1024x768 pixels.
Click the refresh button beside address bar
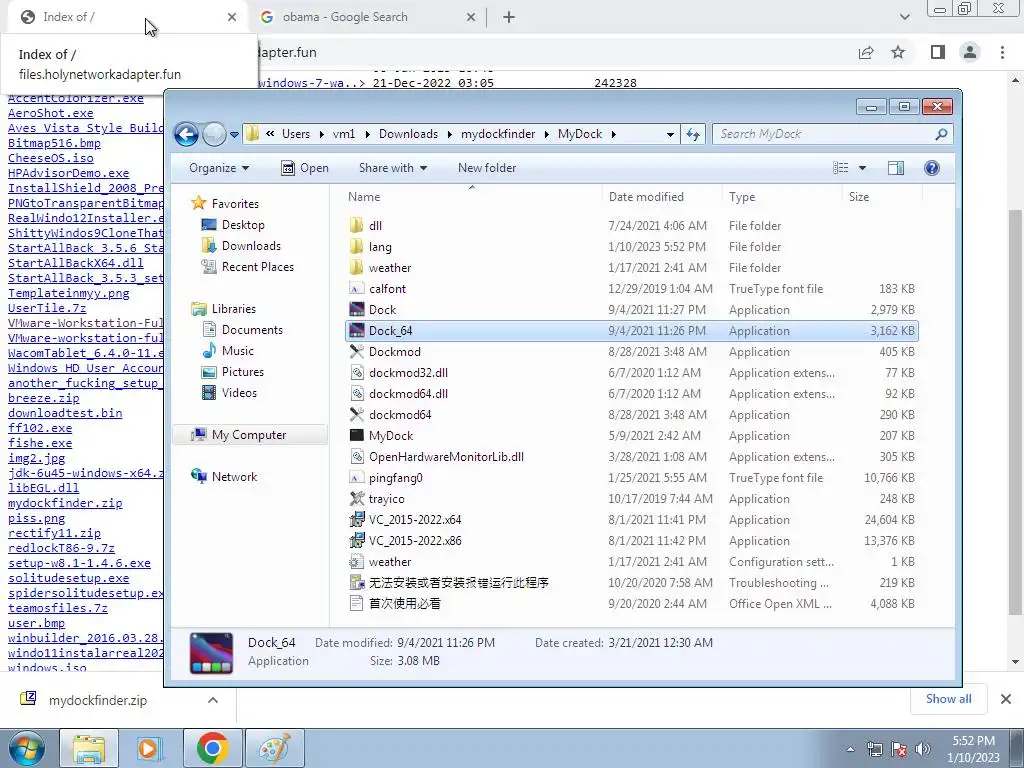(x=693, y=135)
